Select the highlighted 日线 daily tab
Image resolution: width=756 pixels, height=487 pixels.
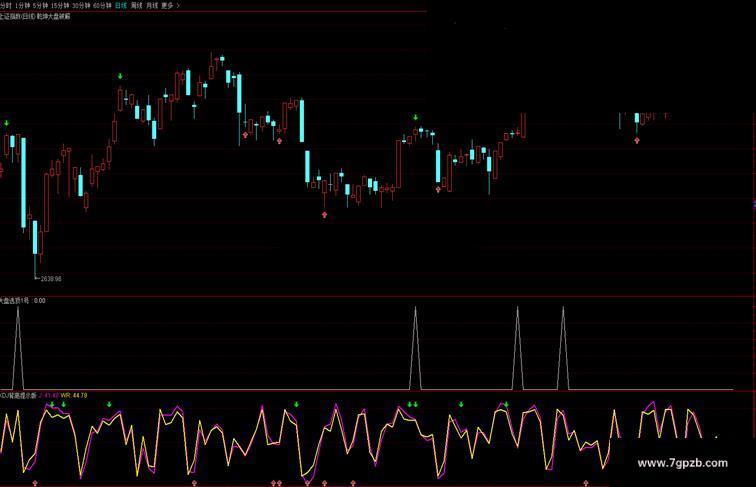pyautogui.click(x=121, y=6)
